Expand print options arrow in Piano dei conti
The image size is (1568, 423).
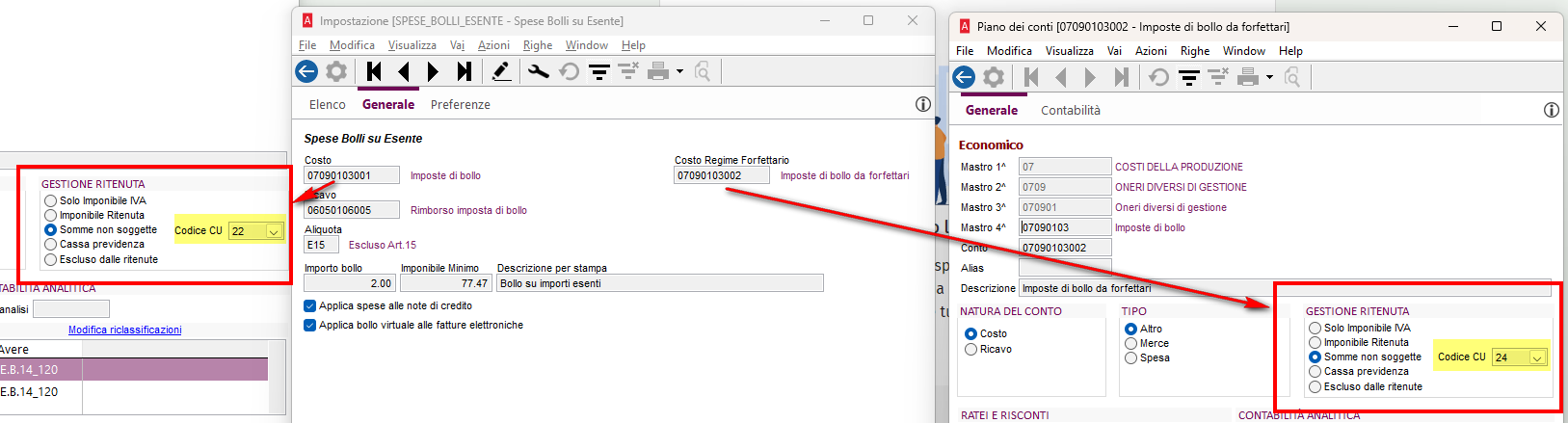[x=1269, y=77]
